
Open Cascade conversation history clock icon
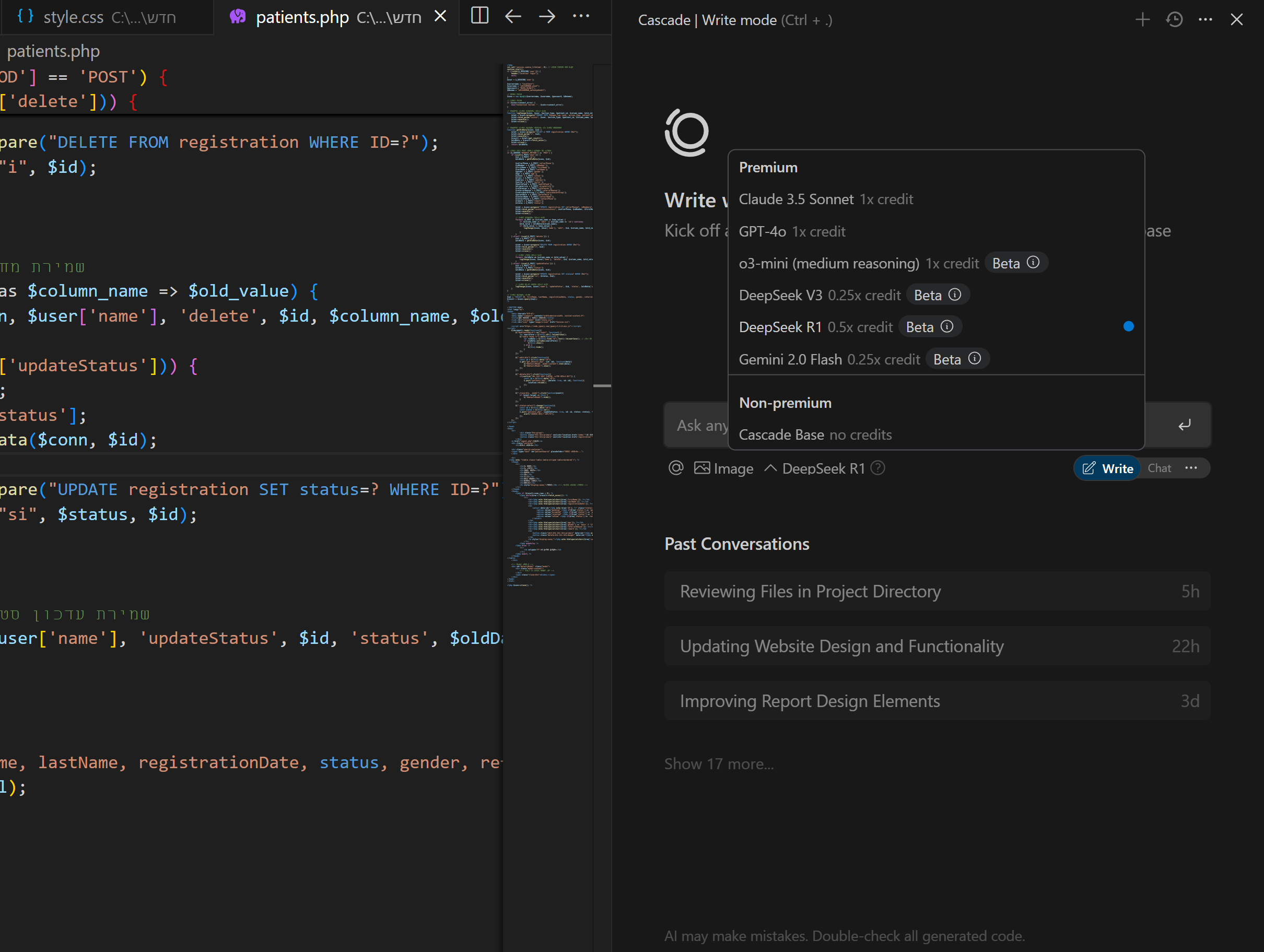(x=1174, y=20)
